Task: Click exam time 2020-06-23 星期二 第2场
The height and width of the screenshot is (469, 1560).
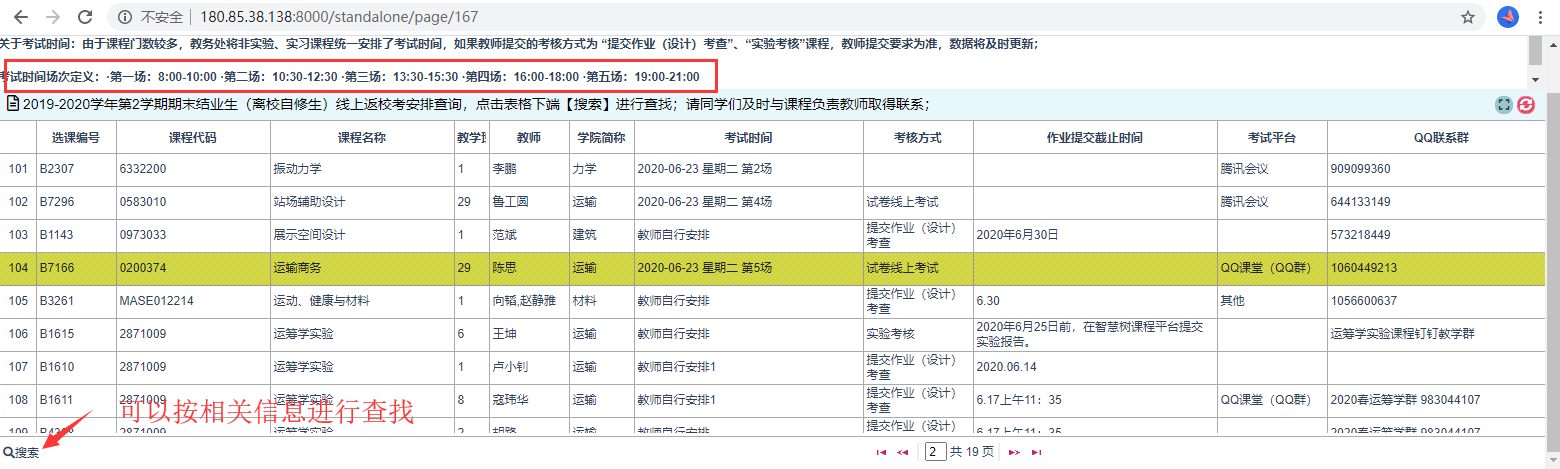Action: 704,169
